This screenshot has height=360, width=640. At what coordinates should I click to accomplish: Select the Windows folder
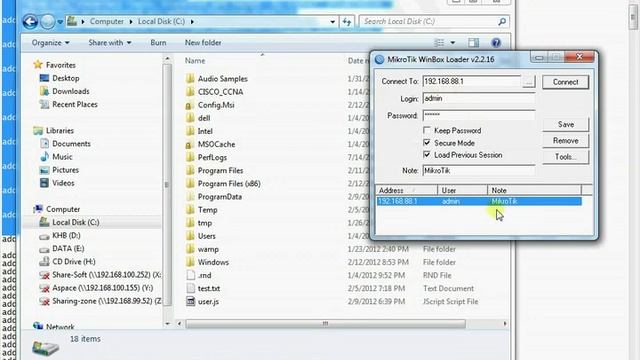click(213, 262)
